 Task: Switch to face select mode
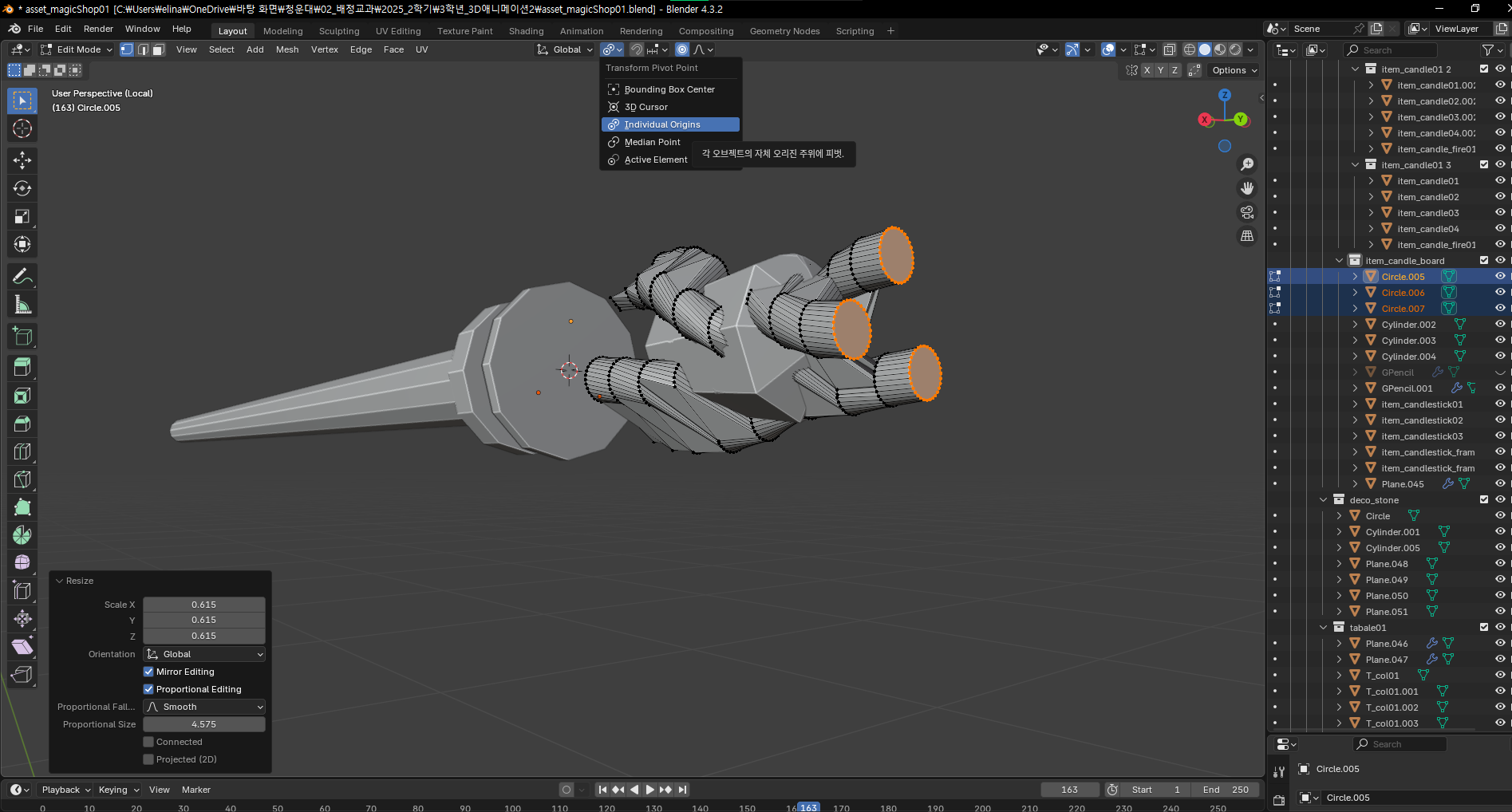(159, 49)
